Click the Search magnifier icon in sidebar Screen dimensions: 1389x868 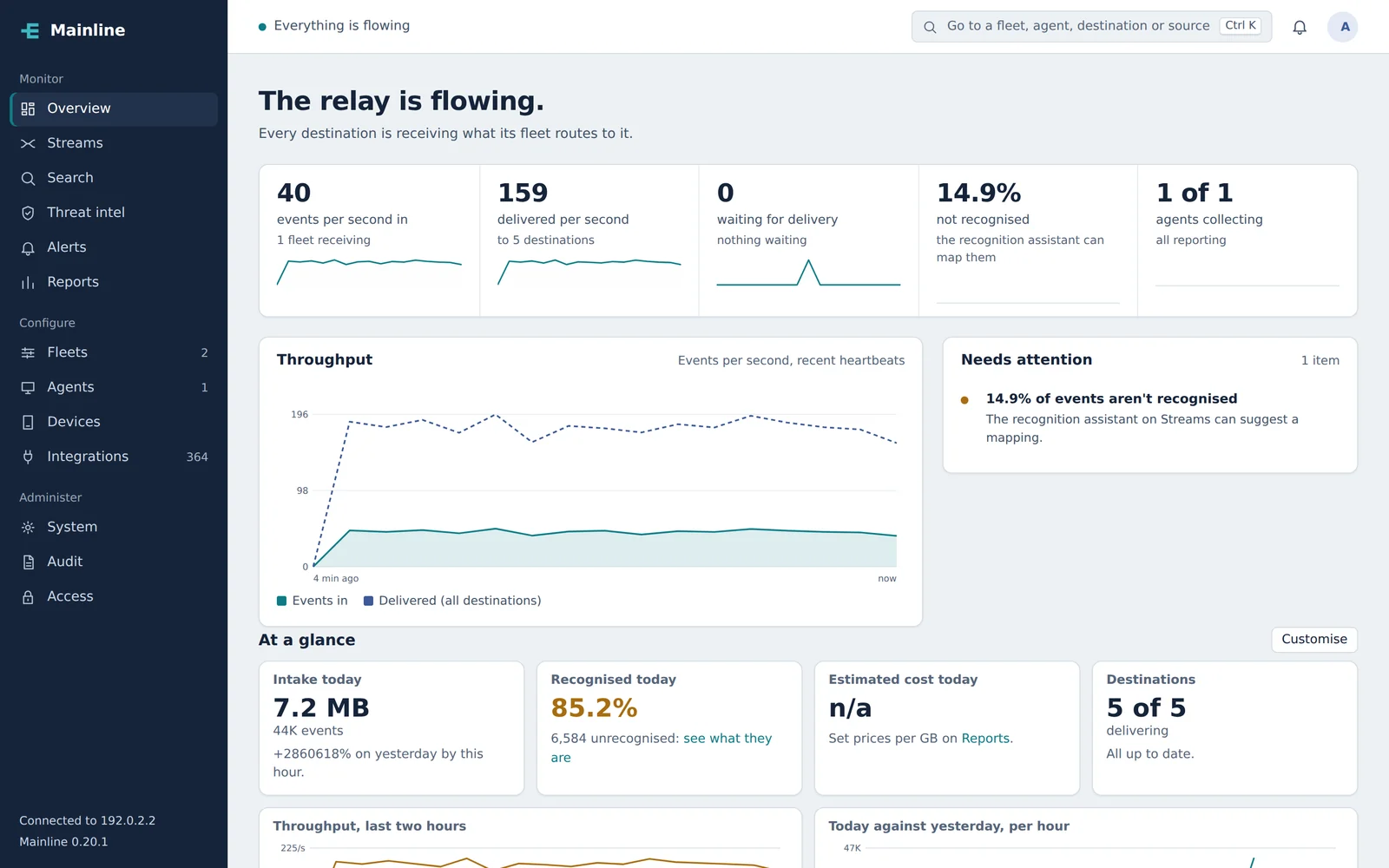(x=28, y=178)
